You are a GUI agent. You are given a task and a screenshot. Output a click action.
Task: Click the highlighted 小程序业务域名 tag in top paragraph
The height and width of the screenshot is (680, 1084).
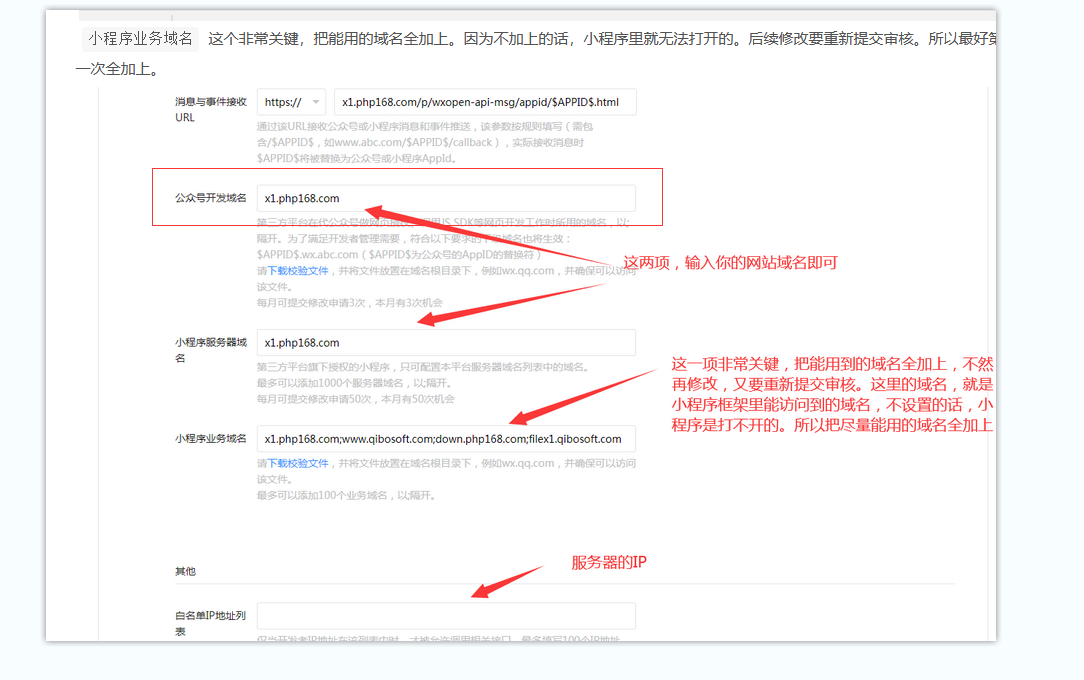[x=140, y=39]
